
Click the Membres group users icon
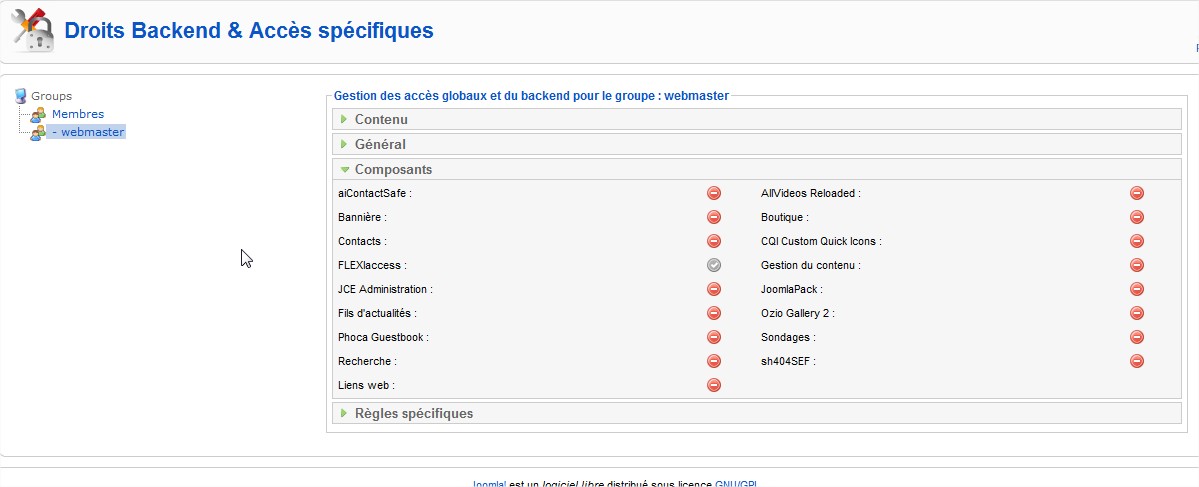(38, 115)
